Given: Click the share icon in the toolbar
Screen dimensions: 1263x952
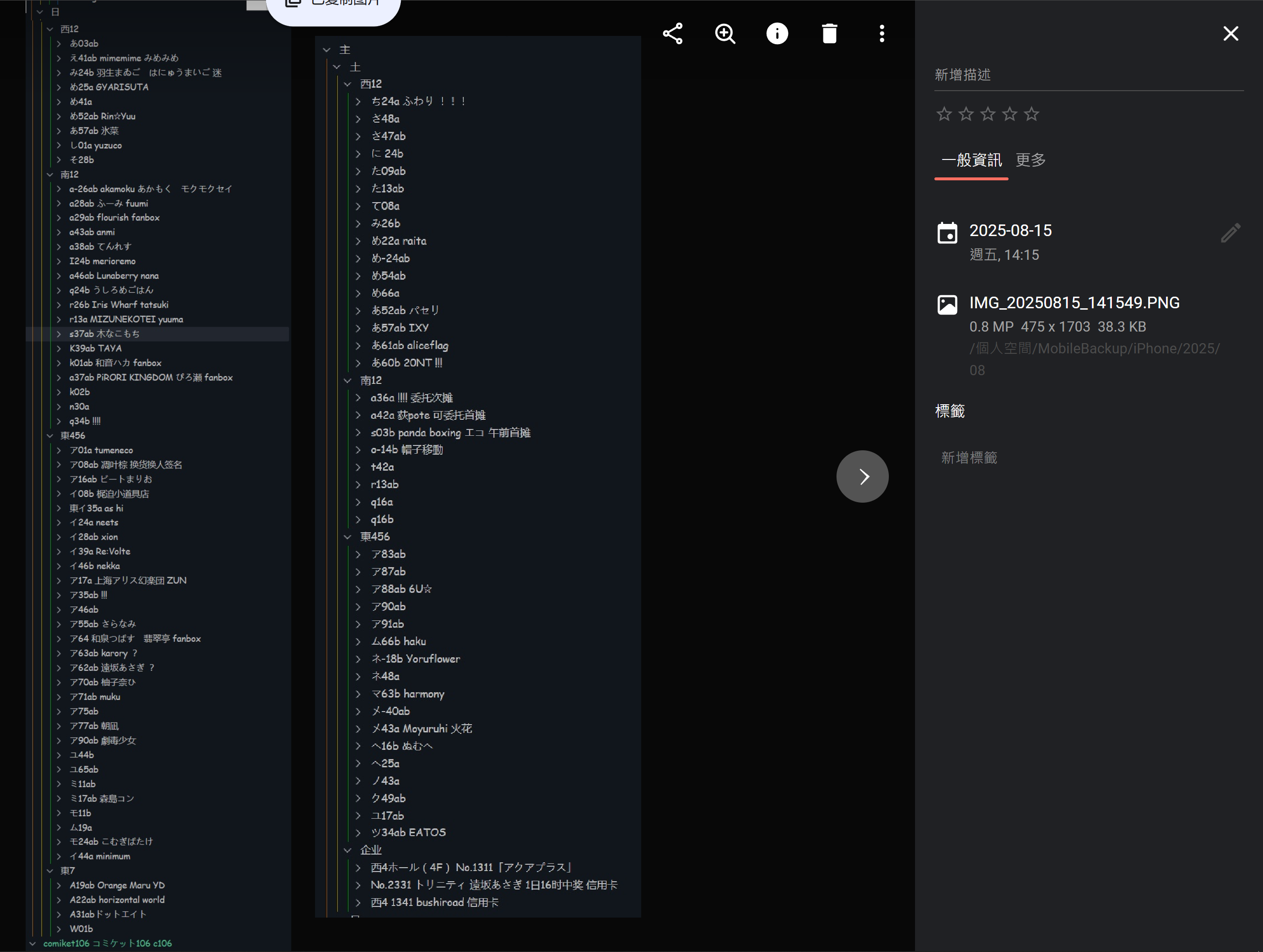Looking at the screenshot, I should (673, 34).
